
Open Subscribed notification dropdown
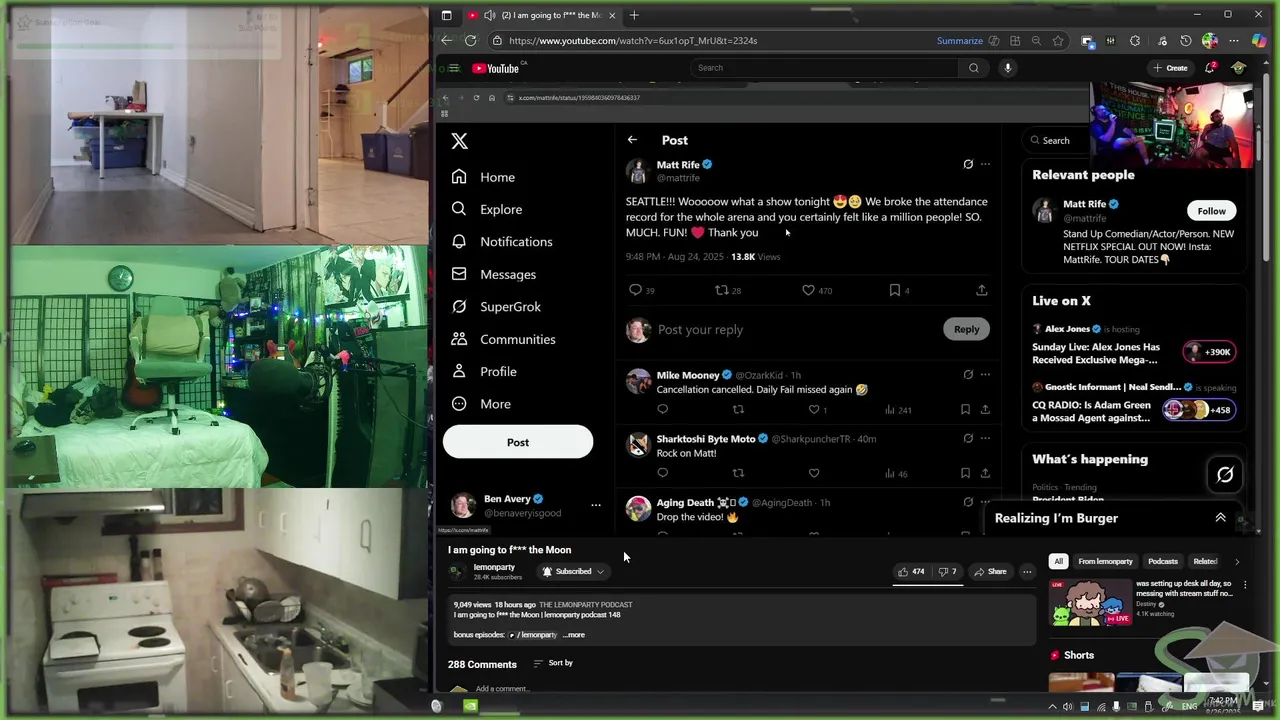(x=573, y=571)
